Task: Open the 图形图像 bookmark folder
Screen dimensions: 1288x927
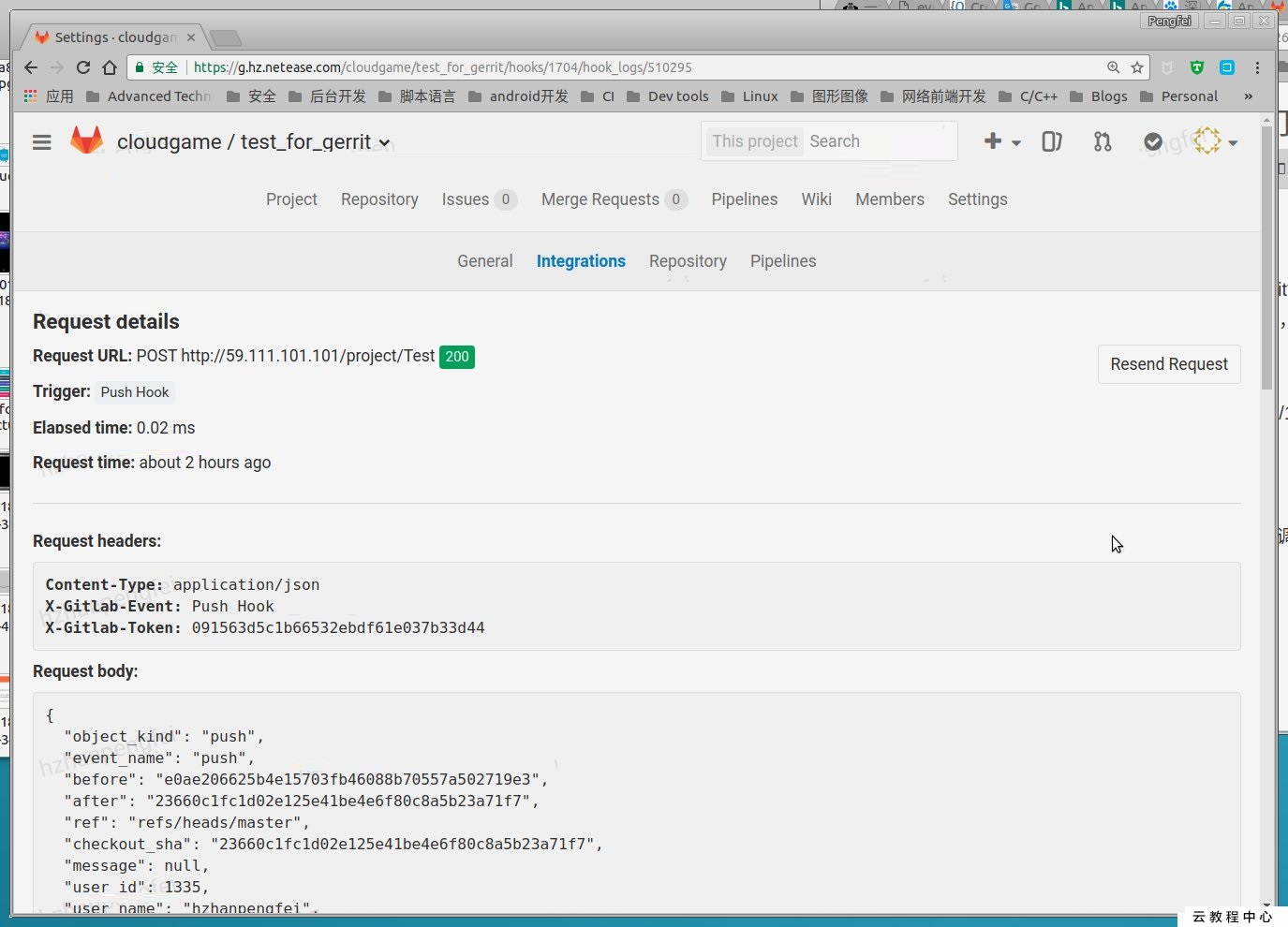Action: coord(829,96)
